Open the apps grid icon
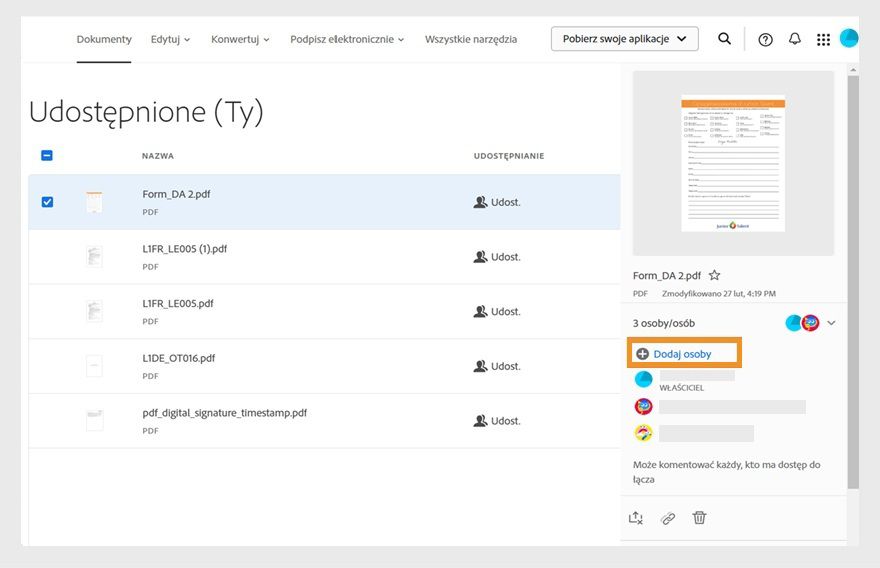The height and width of the screenshot is (568, 880). (x=823, y=39)
